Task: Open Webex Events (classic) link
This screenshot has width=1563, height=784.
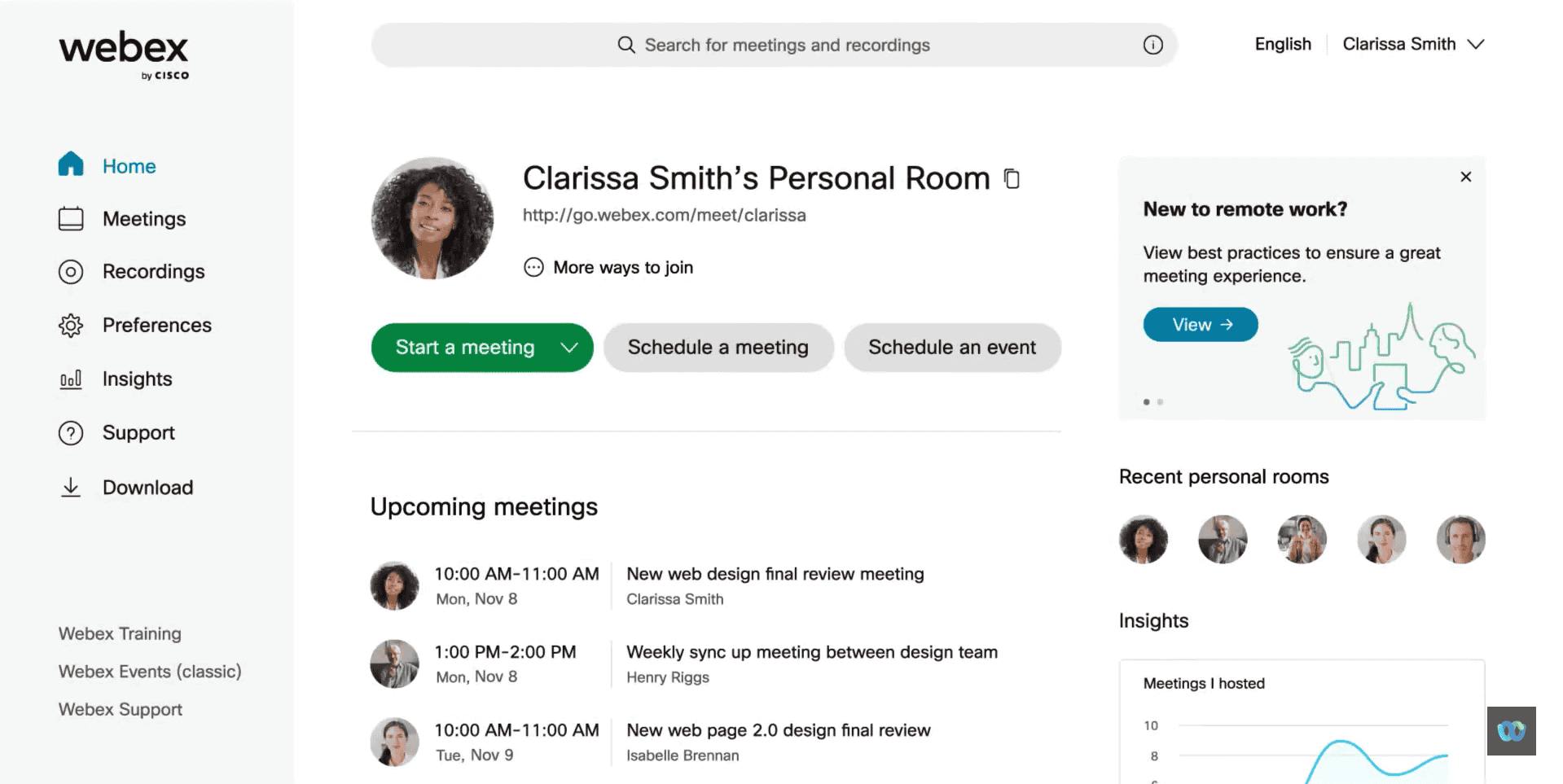Action: 150,672
